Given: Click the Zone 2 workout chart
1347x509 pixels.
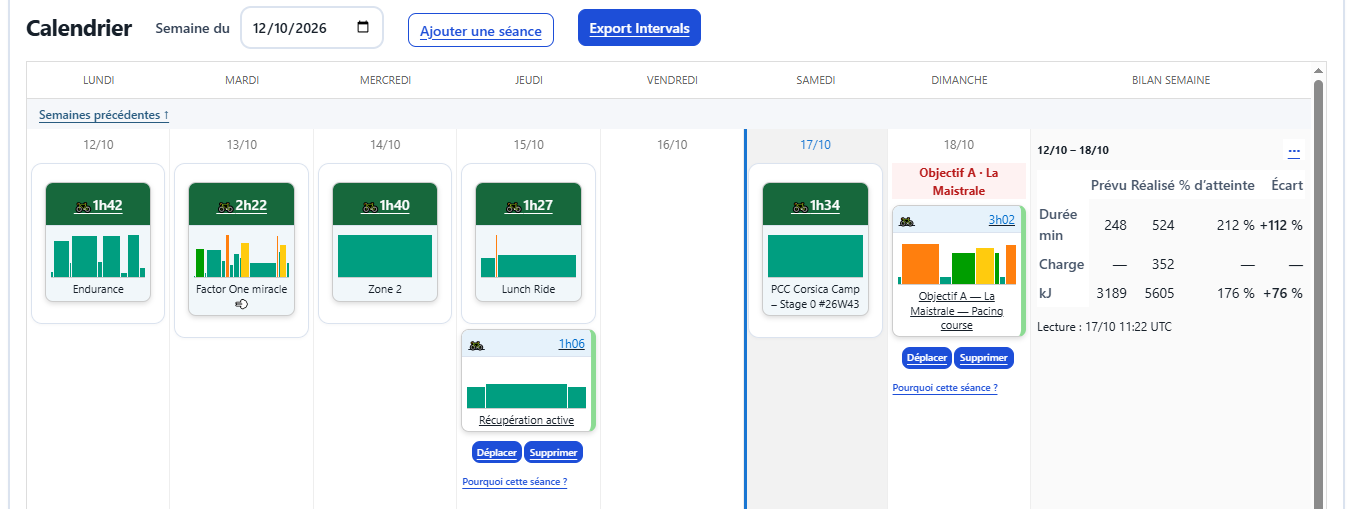Looking at the screenshot, I should 385,256.
